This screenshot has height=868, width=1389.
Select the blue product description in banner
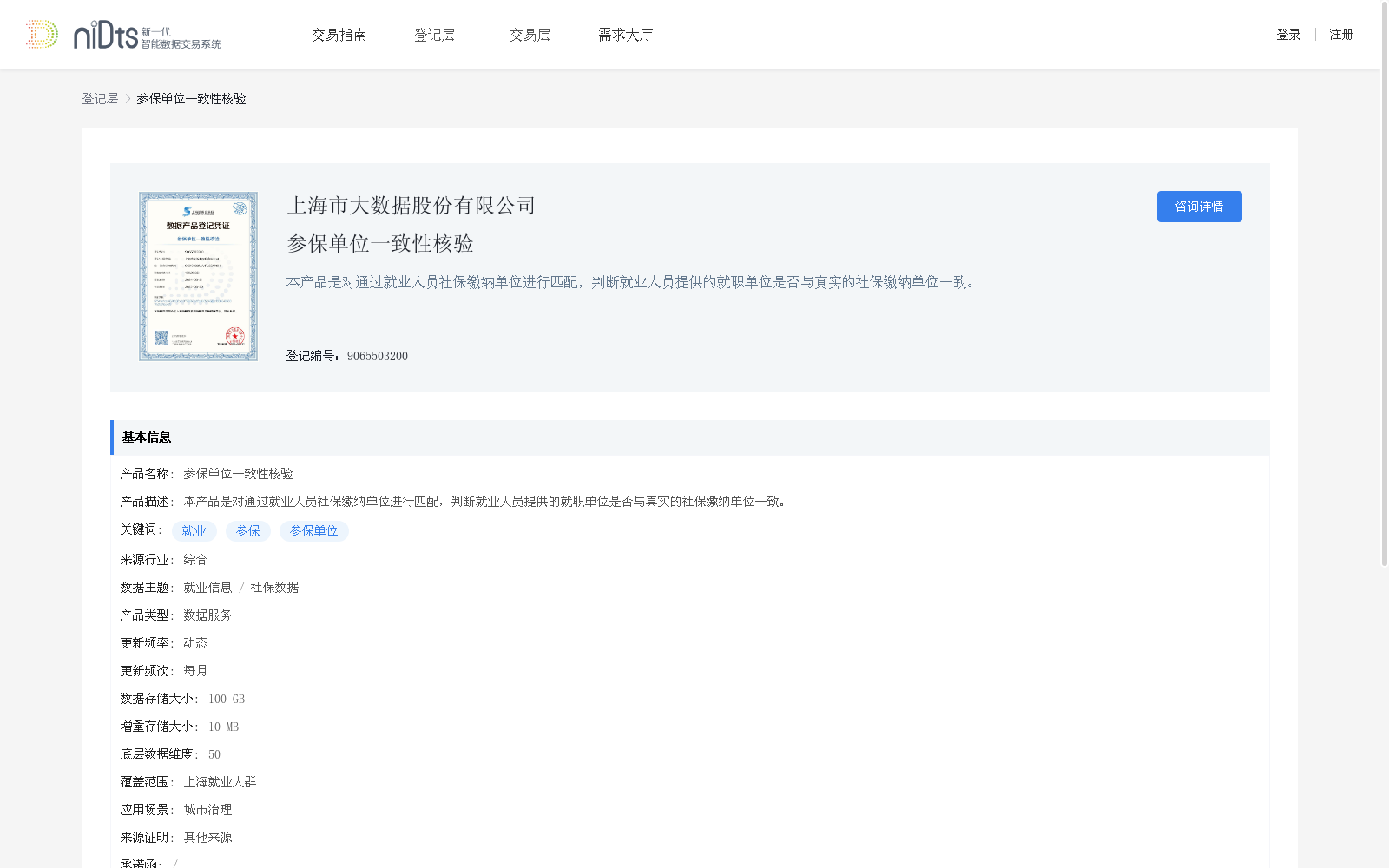point(633,282)
